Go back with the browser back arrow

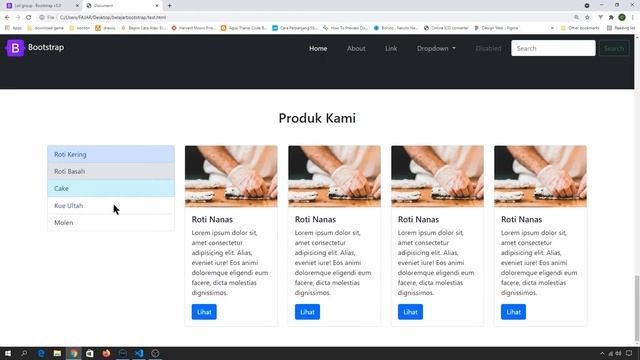point(7,18)
